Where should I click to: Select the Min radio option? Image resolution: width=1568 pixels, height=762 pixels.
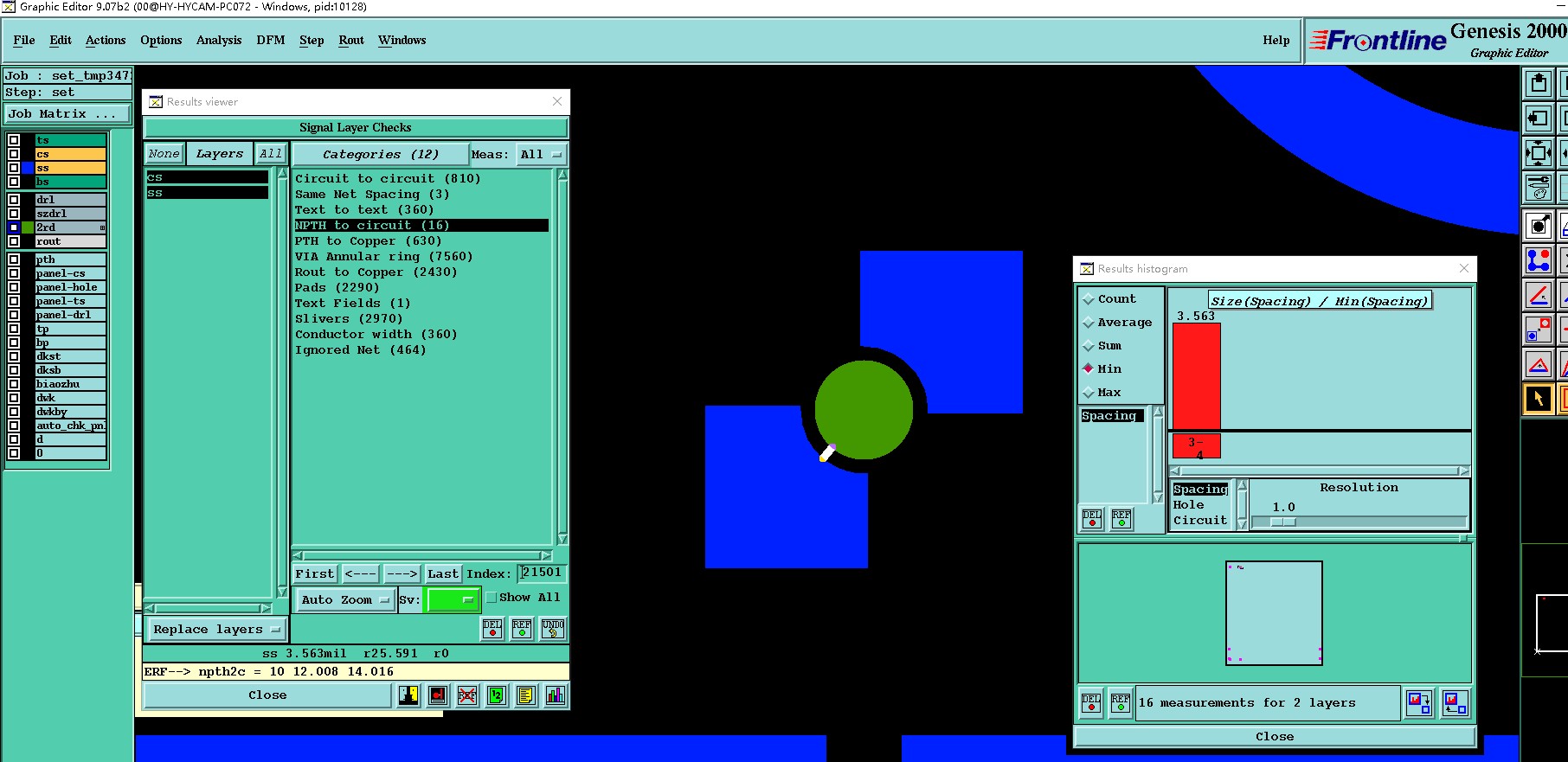pyautogui.click(x=1089, y=368)
